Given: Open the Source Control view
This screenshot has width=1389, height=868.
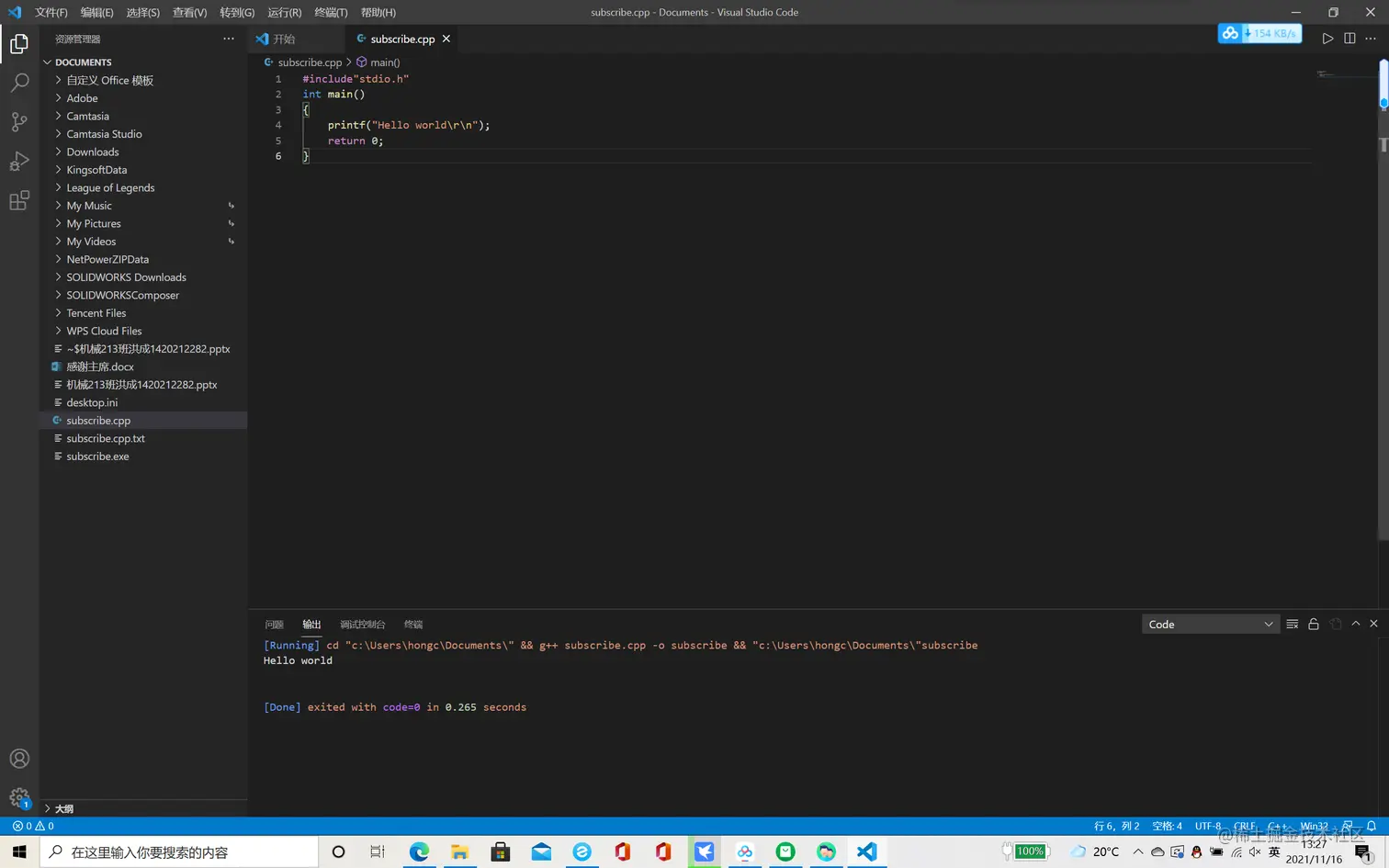Looking at the screenshot, I should [19, 121].
